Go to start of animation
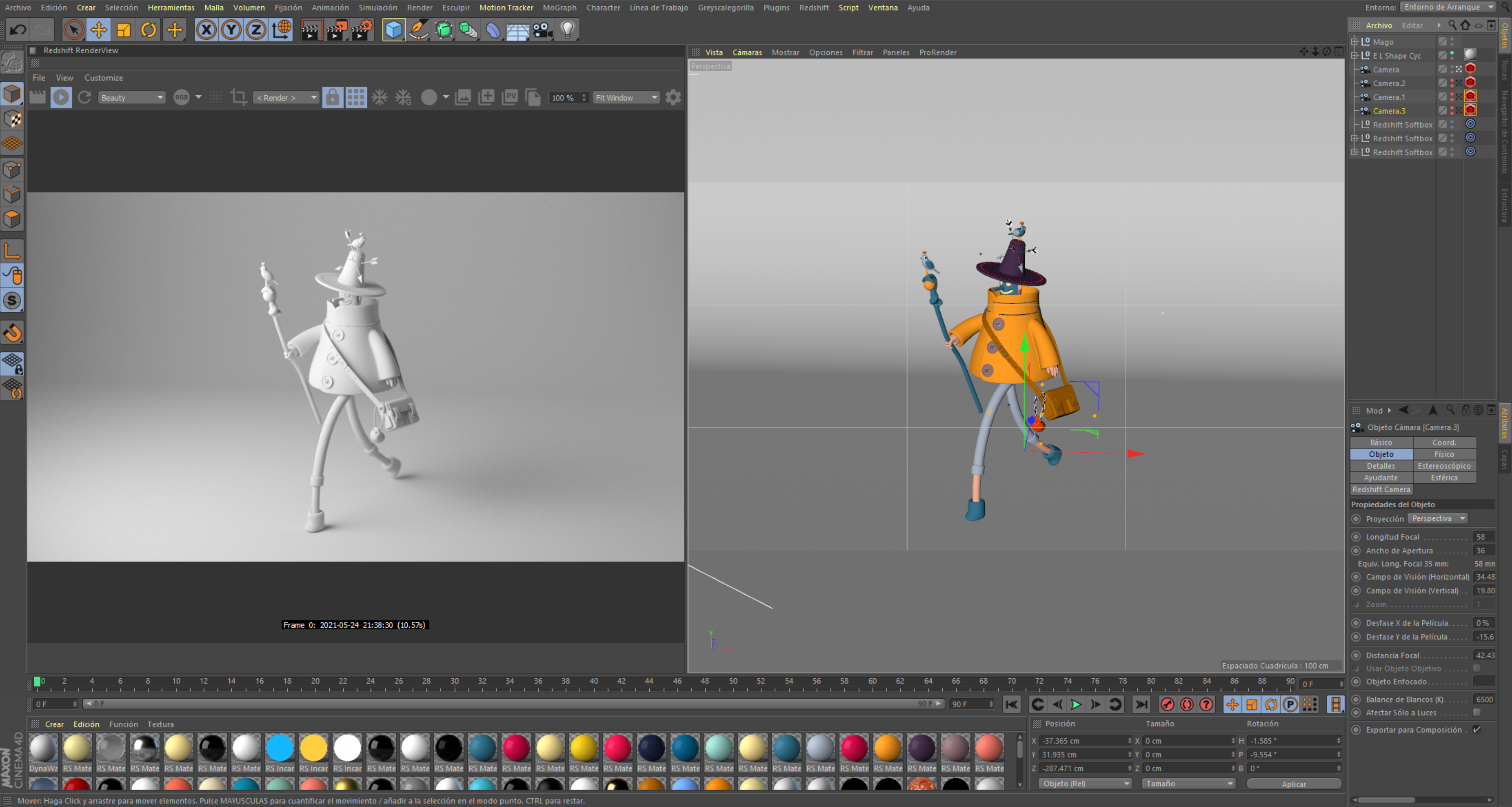Screen dimensions: 1512x807 (x=1011, y=704)
